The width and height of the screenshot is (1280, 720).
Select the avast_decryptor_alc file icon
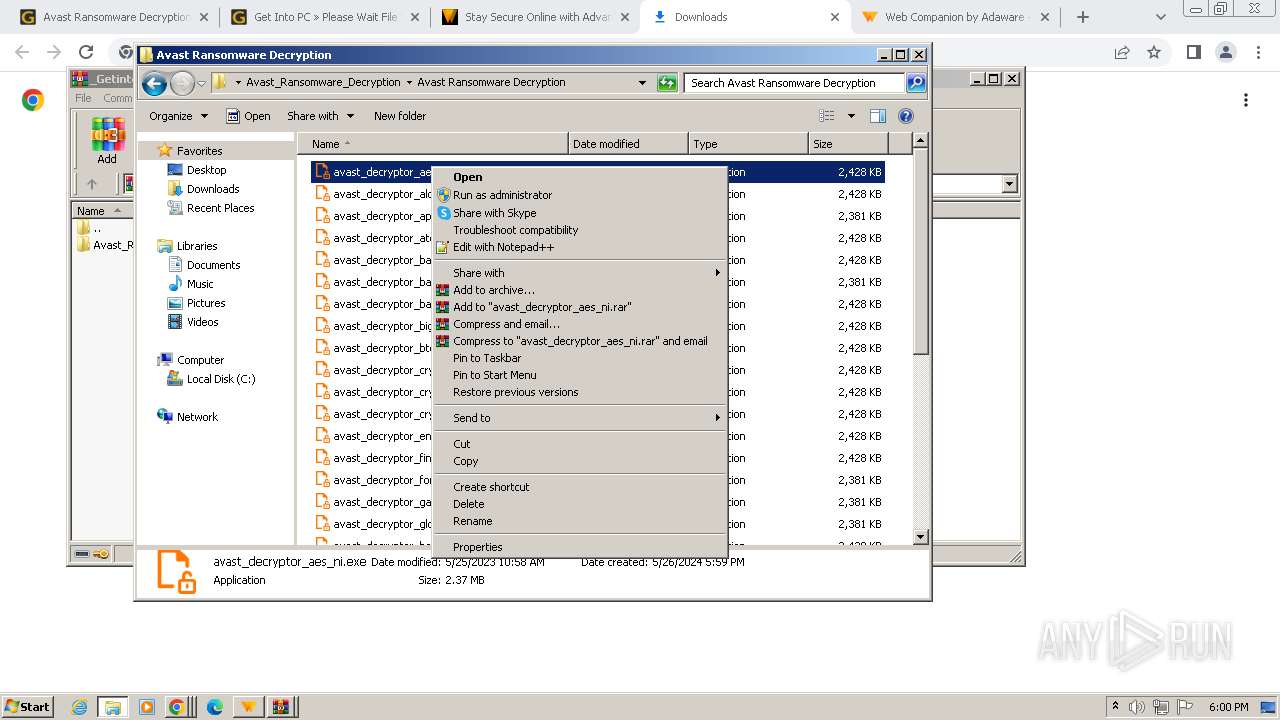322,194
